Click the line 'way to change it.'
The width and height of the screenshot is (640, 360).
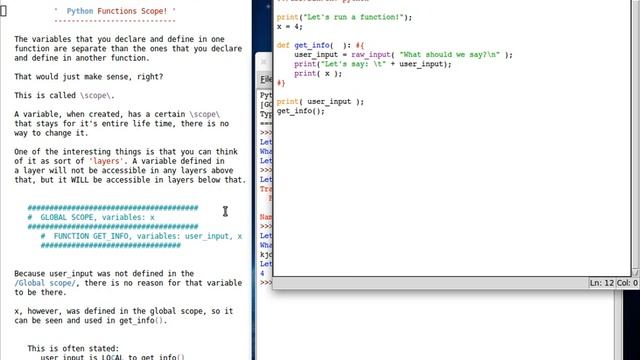[51, 133]
